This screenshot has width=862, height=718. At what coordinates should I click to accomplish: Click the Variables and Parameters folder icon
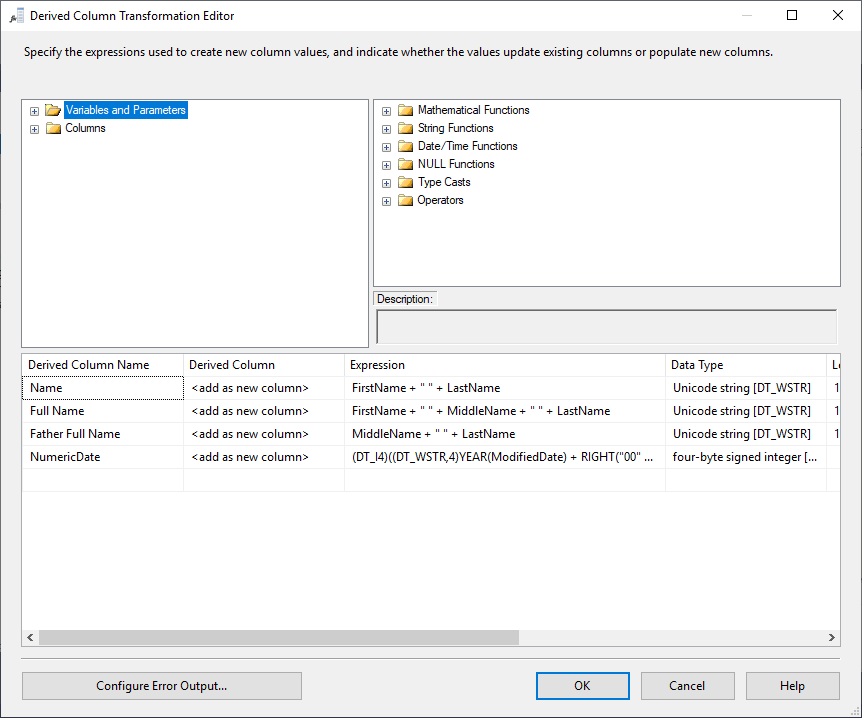[x=53, y=110]
